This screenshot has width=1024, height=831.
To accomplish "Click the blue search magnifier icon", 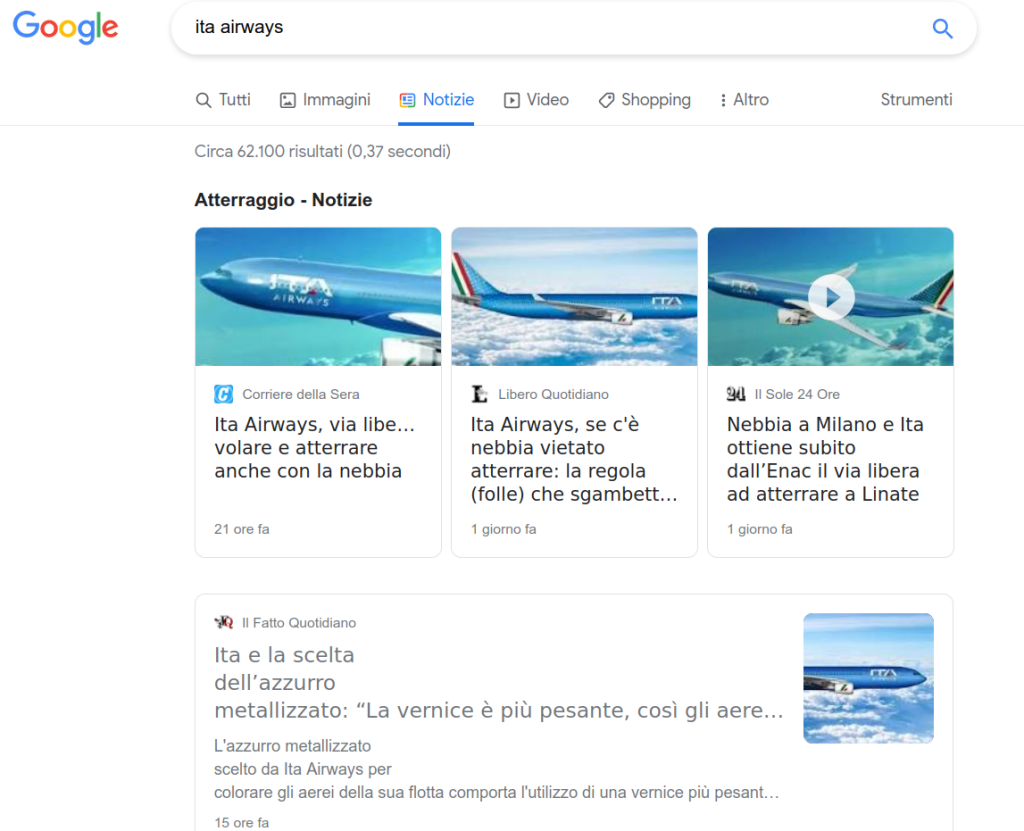I will [942, 28].
